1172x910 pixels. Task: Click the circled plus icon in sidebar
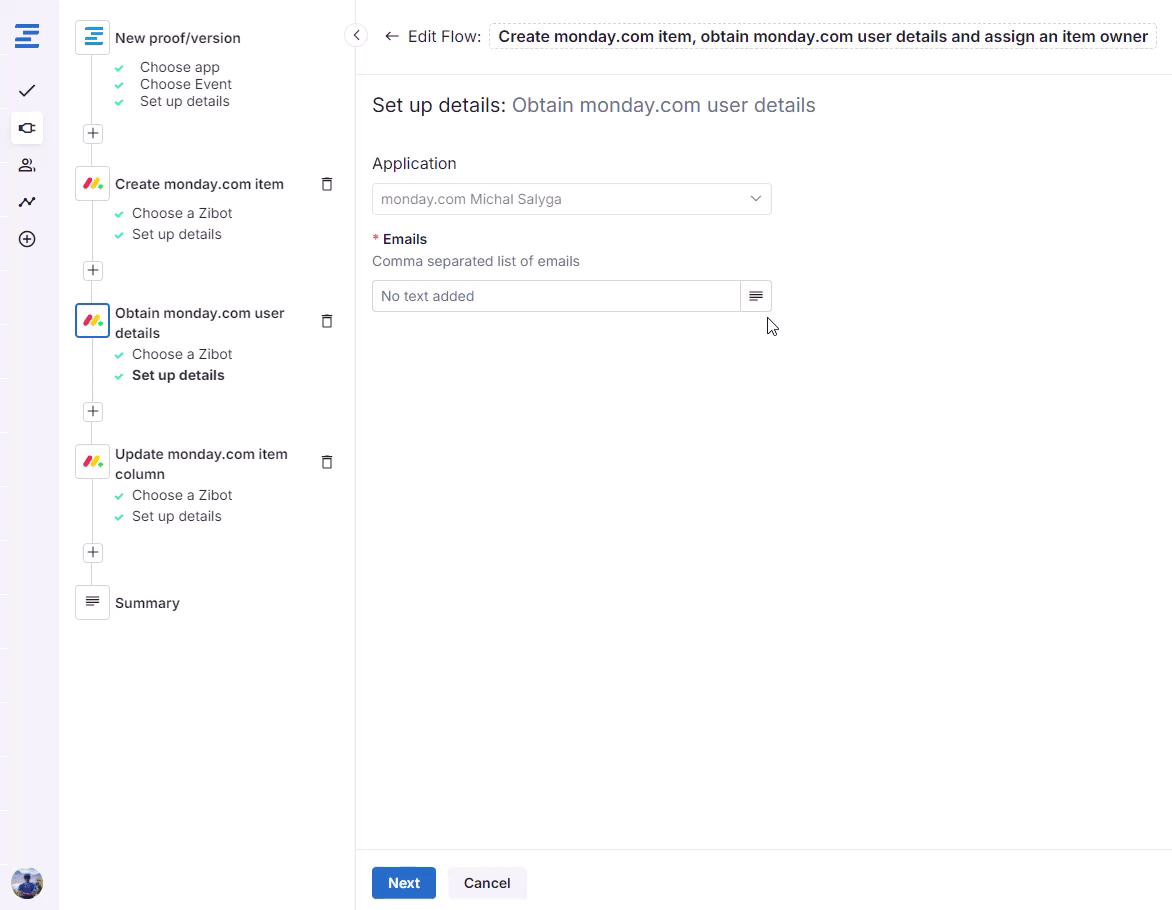pos(27,239)
